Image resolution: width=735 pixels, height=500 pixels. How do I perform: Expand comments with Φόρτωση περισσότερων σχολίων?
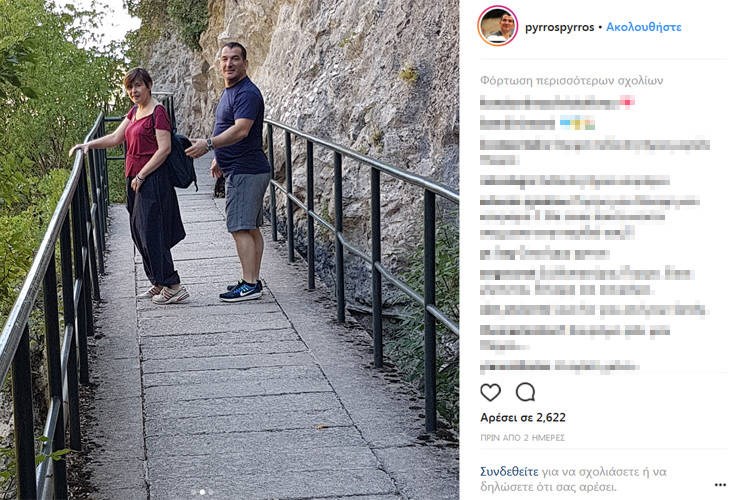[x=571, y=81]
